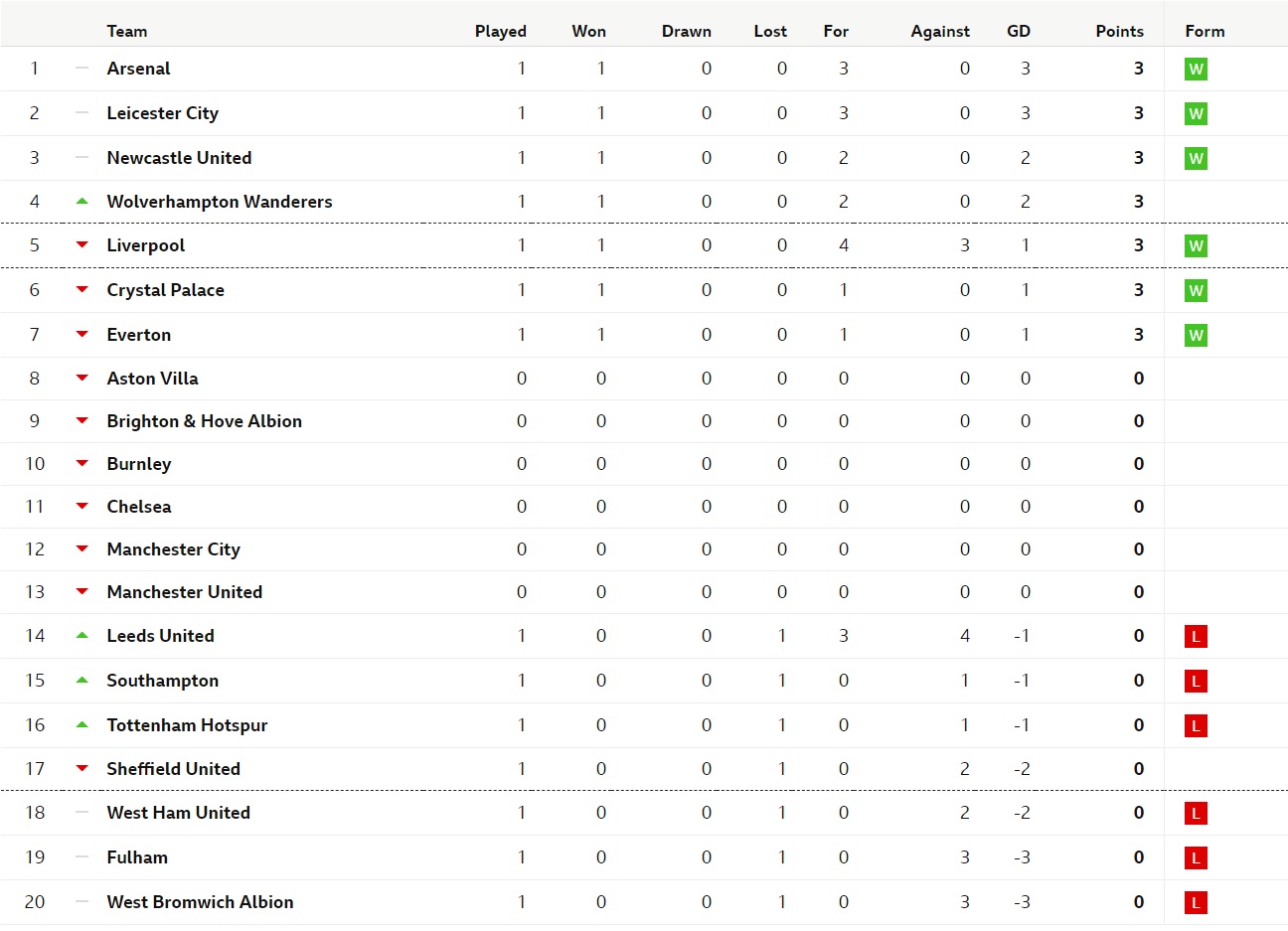Open the Brighton & Hove Albion link
Screen dimensions: 1288x931
(205, 421)
